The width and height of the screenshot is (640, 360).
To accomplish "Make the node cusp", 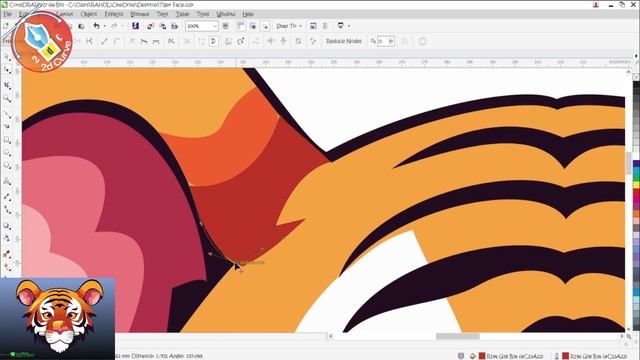I will 132,41.
